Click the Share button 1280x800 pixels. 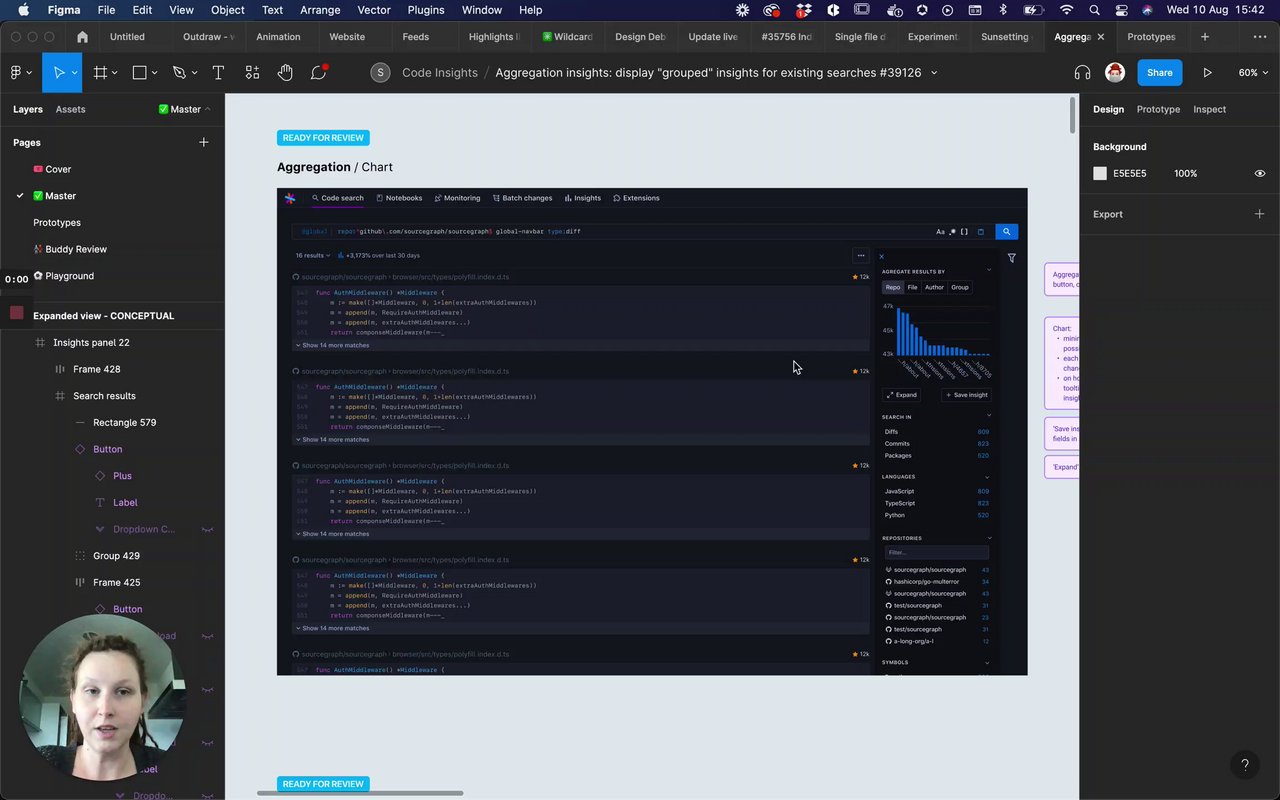click(1160, 73)
